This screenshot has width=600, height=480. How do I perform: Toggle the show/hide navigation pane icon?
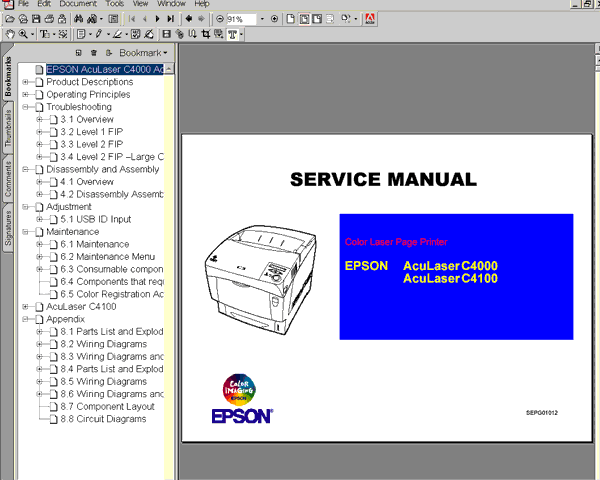pyautogui.click(x=113, y=19)
